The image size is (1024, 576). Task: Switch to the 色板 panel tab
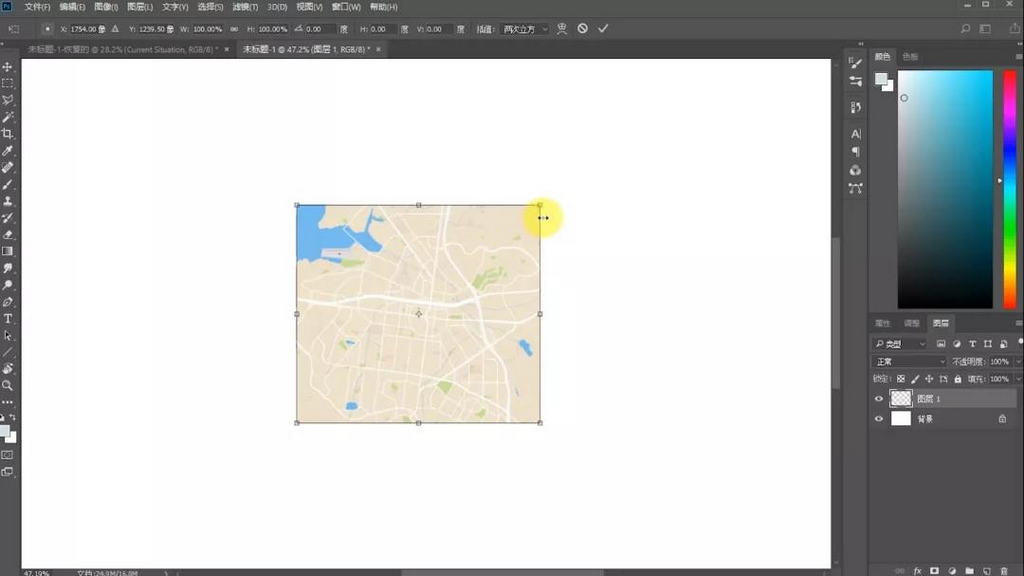click(910, 57)
